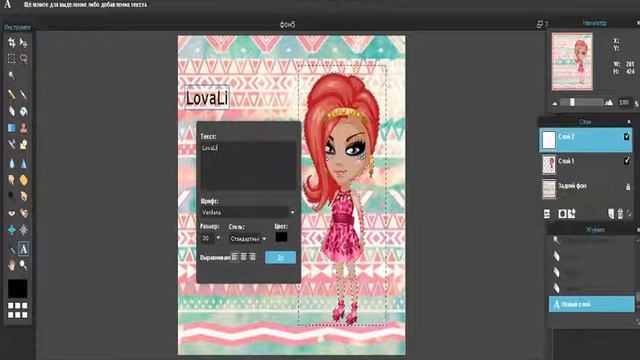Screen dimensions: 640x360
Task: Open layer styles icon in Layers panel
Action: [x=572, y=213]
